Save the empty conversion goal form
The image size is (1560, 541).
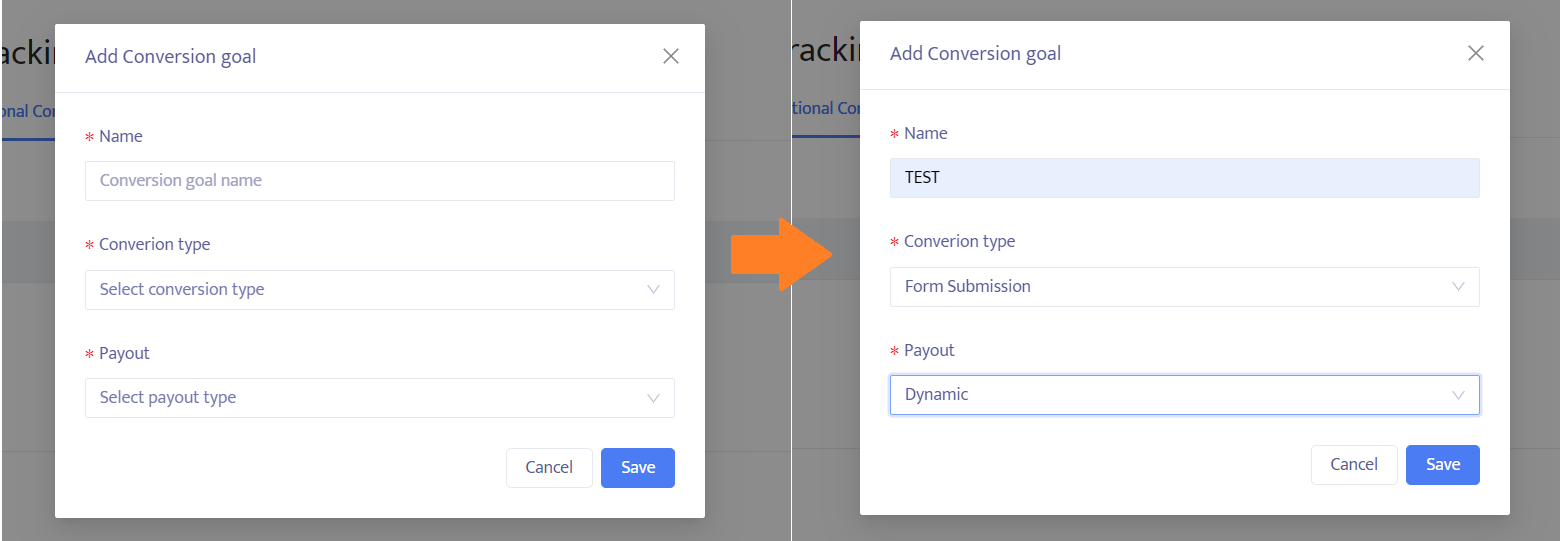[x=637, y=468]
